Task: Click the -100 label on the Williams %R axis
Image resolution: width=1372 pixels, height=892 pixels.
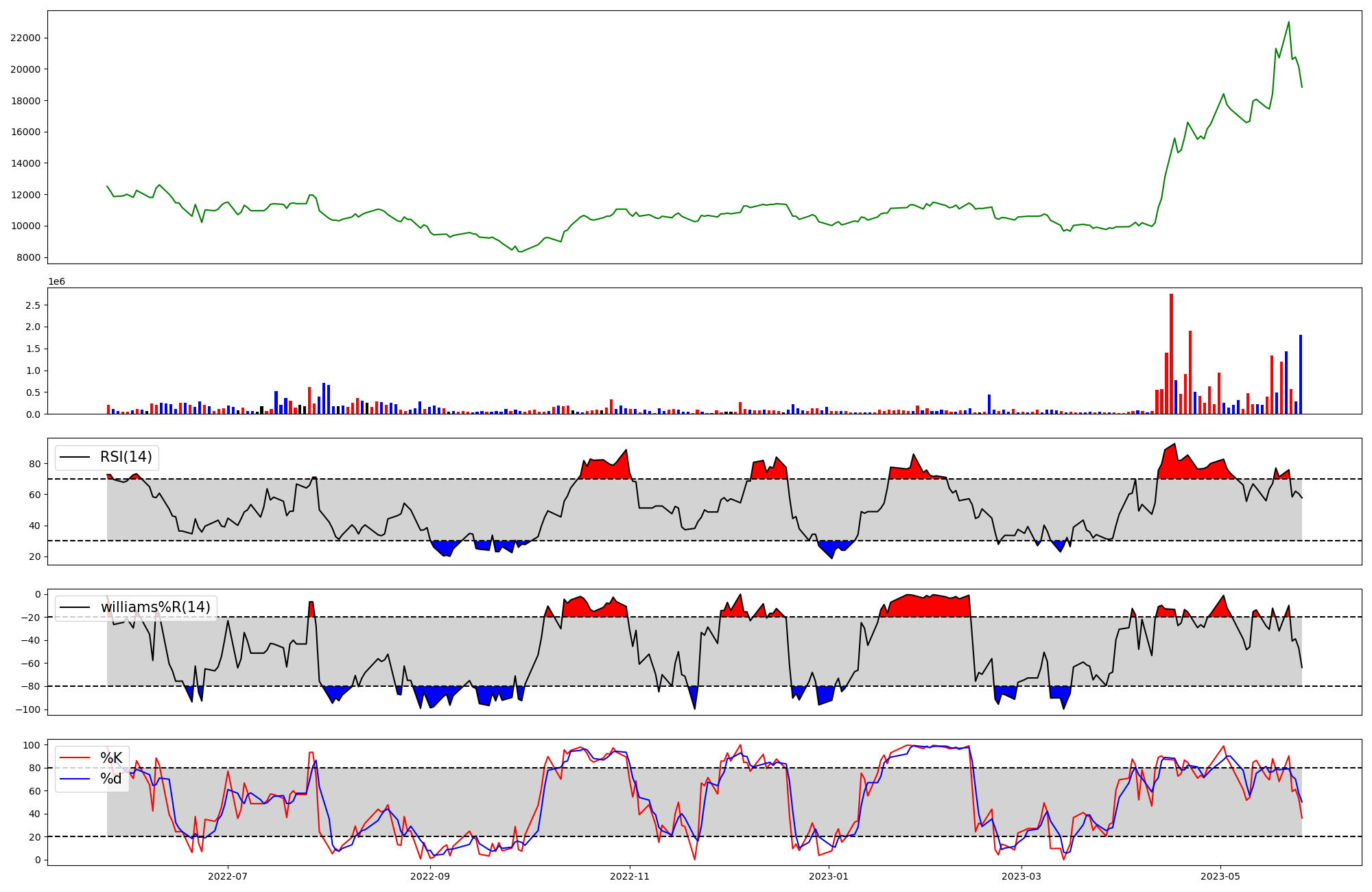Action: (x=28, y=709)
